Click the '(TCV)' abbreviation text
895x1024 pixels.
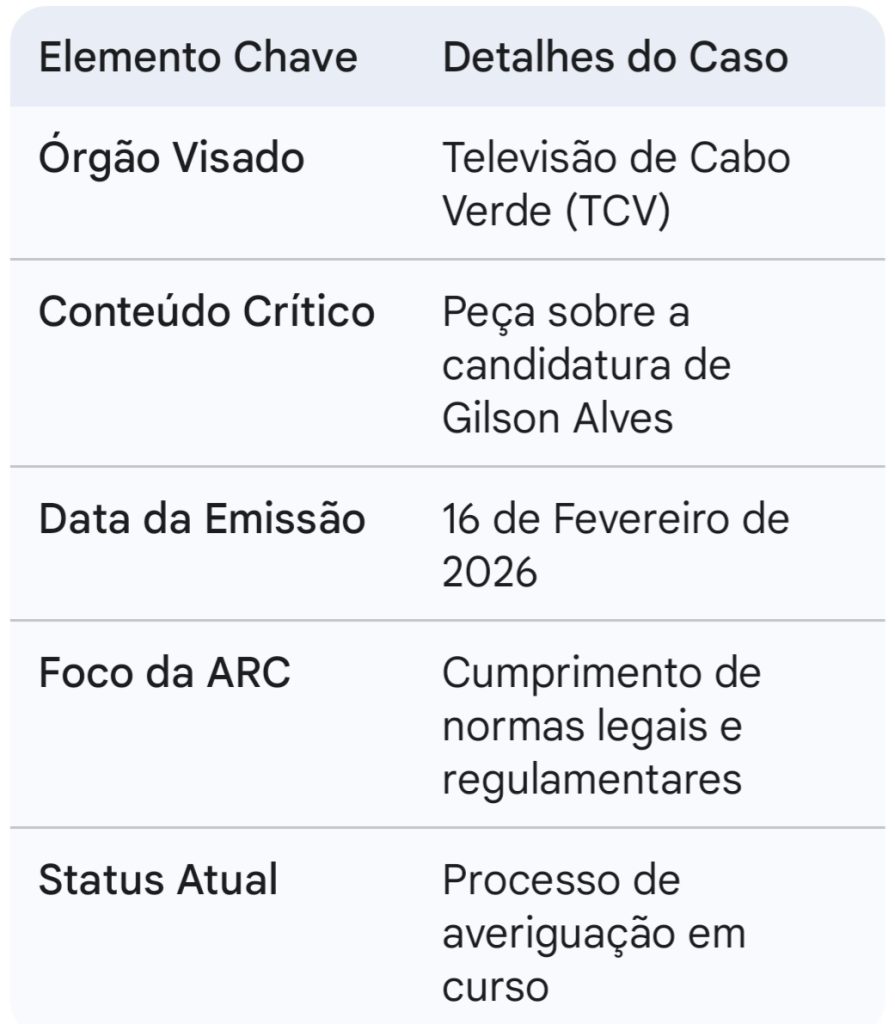[x=618, y=212]
